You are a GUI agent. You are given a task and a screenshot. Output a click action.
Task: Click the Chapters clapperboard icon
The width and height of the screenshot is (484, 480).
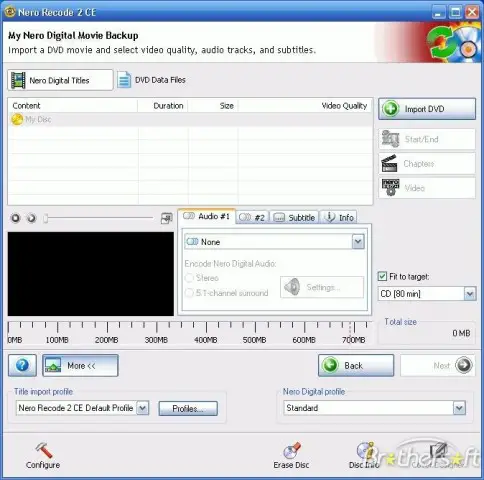click(389, 164)
